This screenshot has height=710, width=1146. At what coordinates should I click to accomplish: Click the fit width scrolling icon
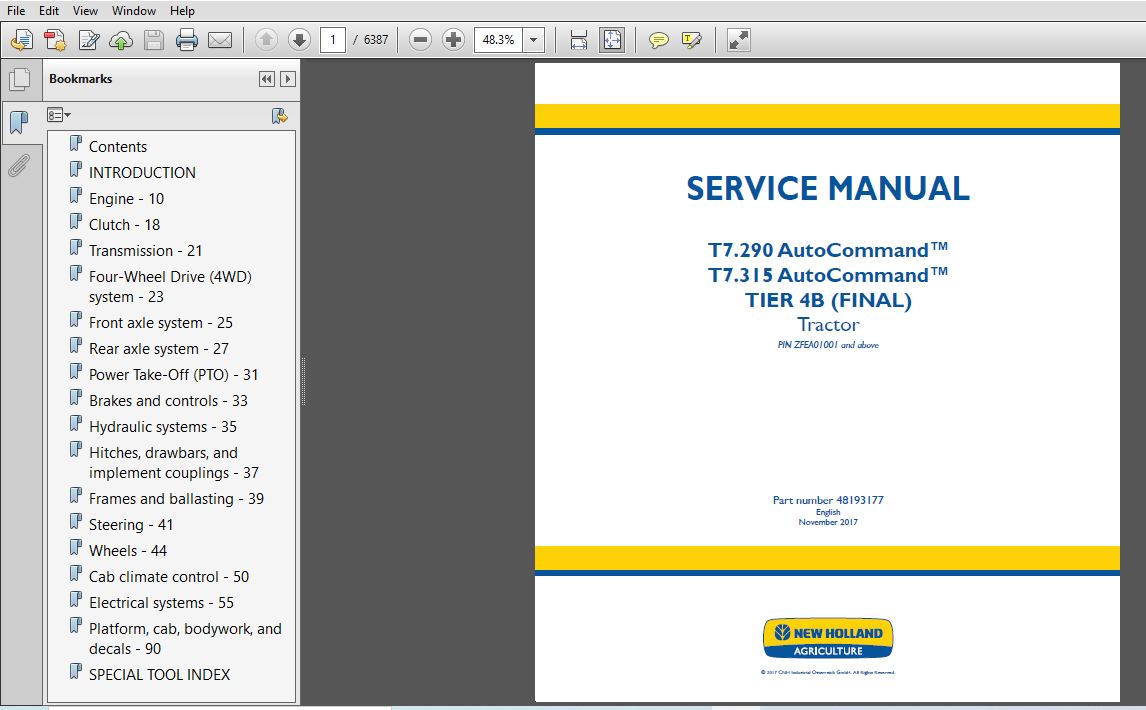click(x=578, y=39)
